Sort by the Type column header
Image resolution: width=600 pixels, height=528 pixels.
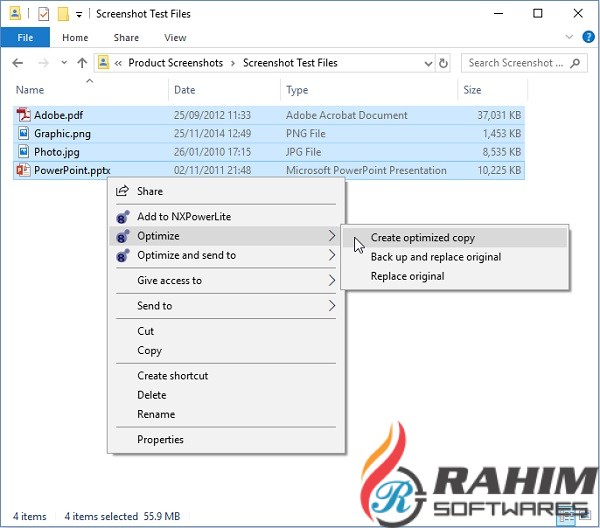297,90
